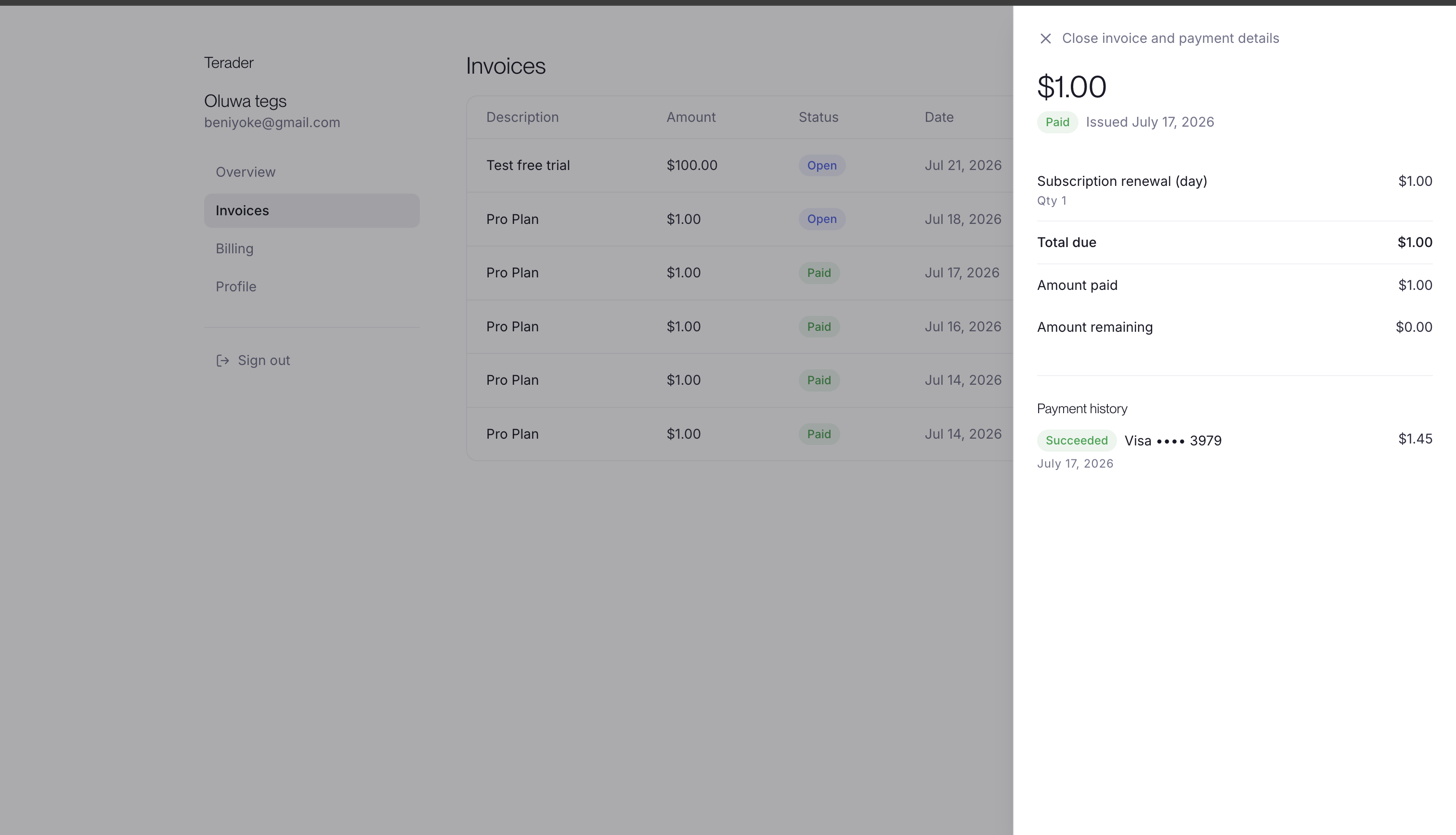The width and height of the screenshot is (1456, 835).
Task: Click the Paid badge for Jul 17, 2026 row
Action: click(819, 273)
